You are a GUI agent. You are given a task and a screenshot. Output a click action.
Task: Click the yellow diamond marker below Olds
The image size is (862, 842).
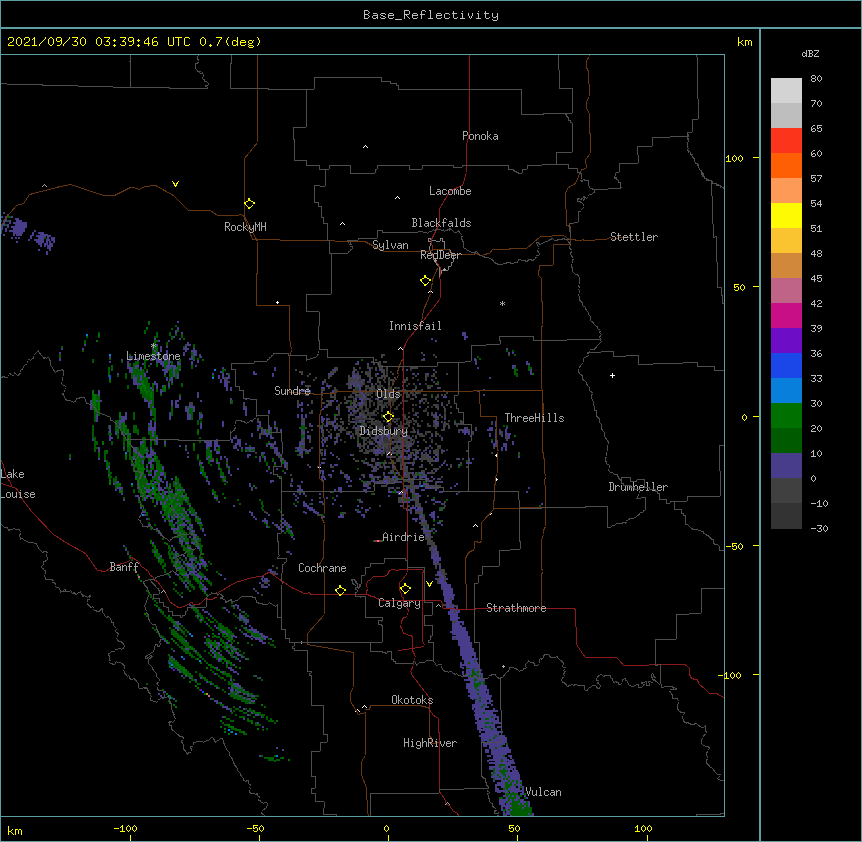tap(388, 417)
